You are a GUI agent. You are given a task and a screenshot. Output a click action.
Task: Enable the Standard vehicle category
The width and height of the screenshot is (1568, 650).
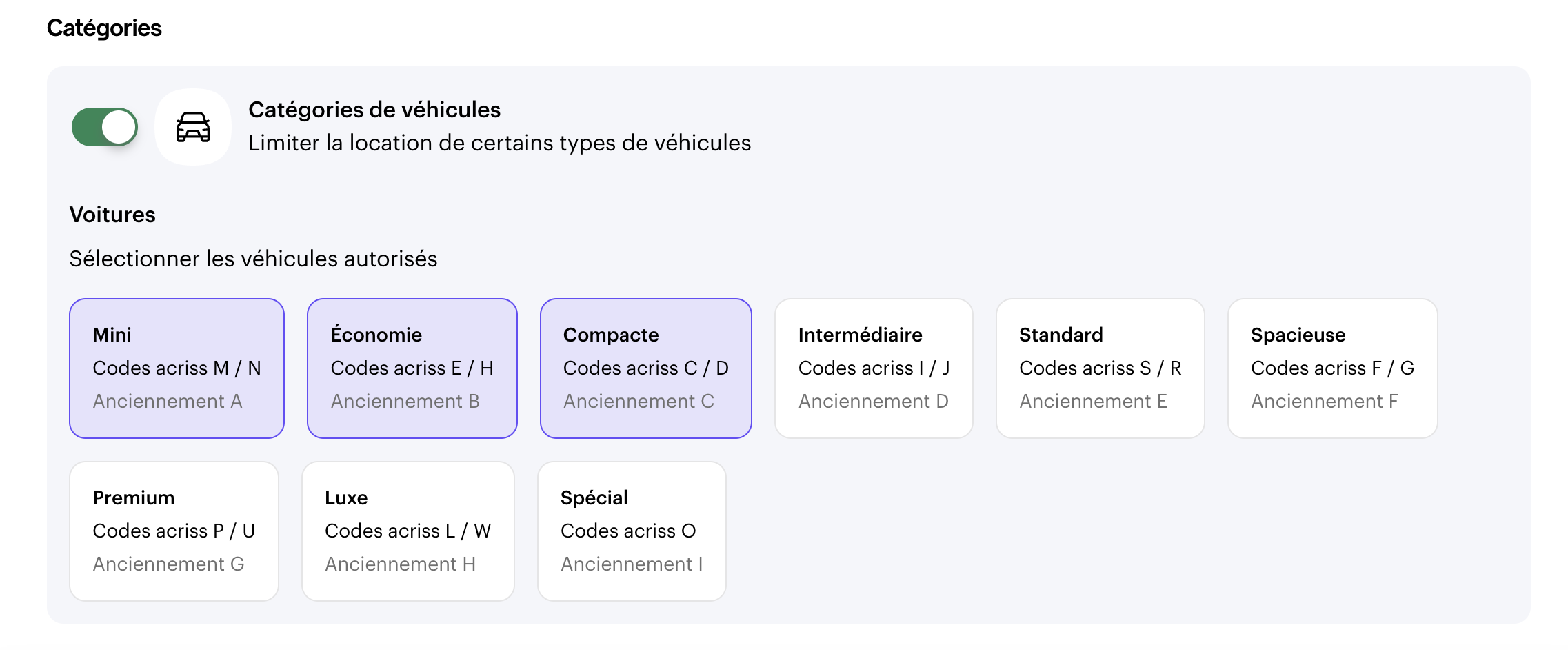coord(1100,368)
